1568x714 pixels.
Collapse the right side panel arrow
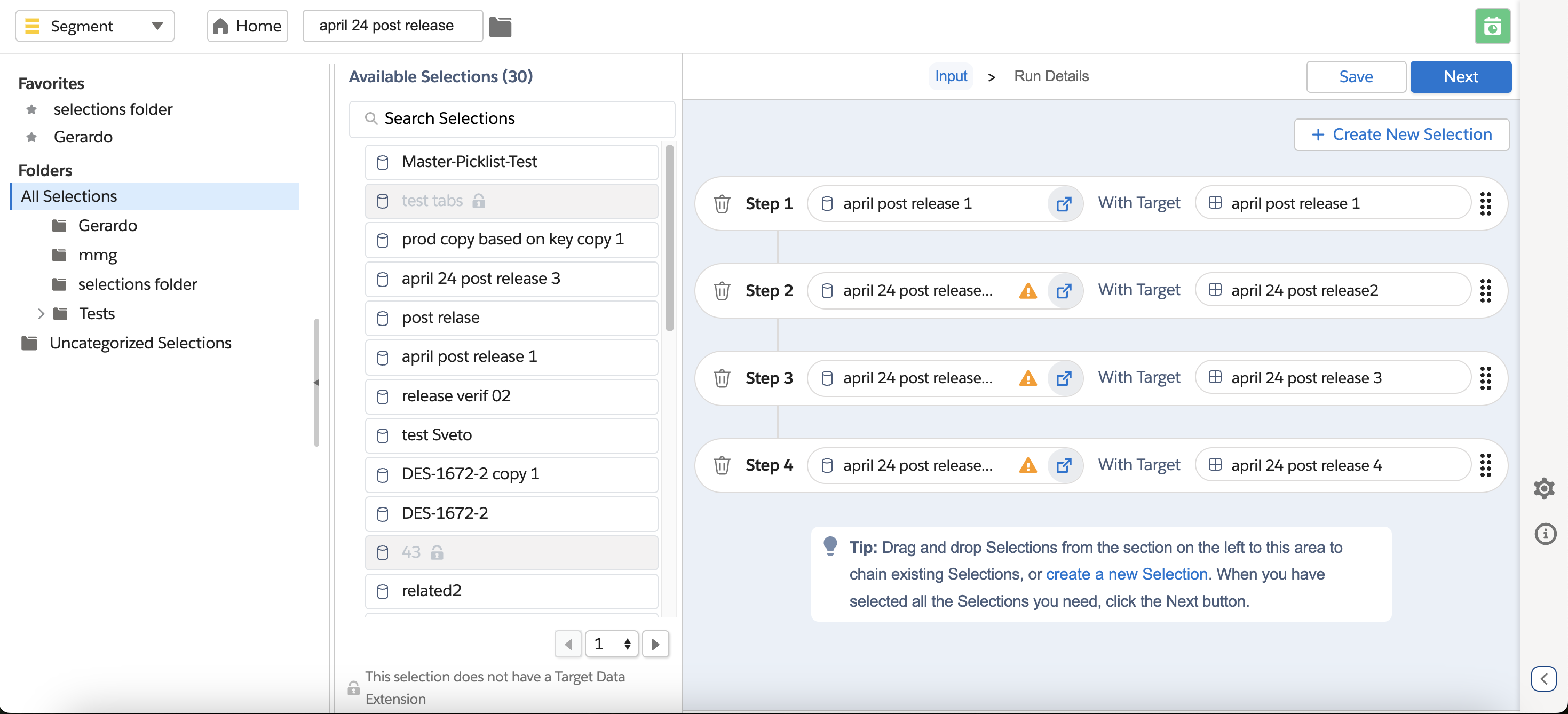click(x=1543, y=679)
